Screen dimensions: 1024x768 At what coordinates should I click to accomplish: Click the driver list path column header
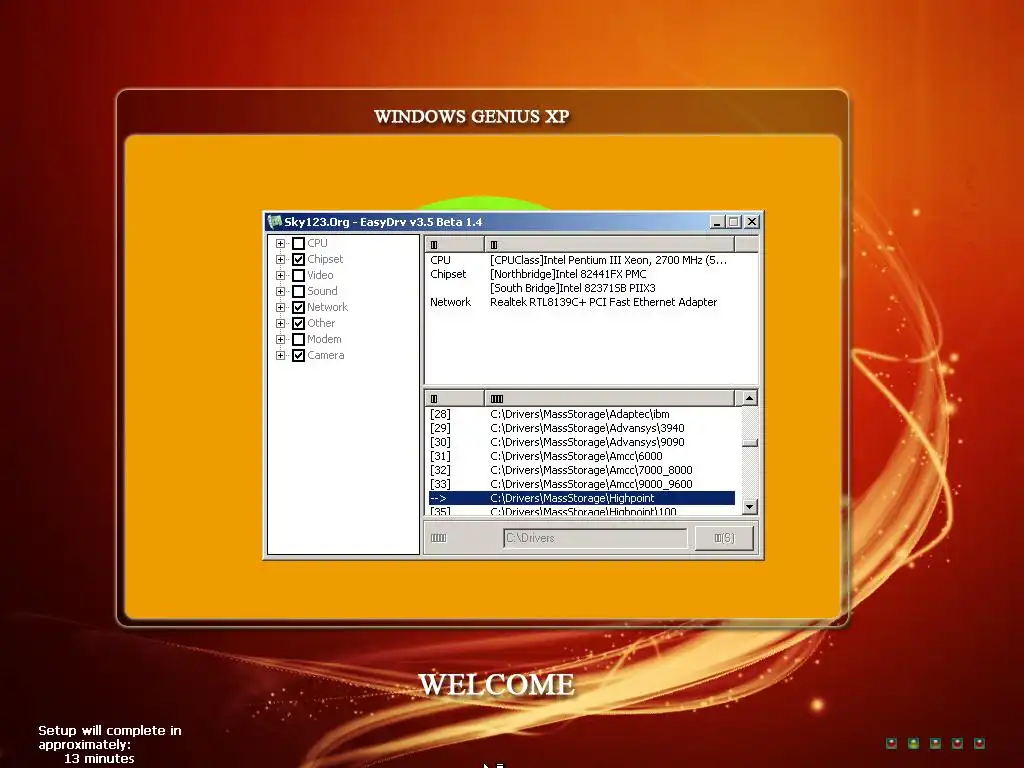point(609,398)
